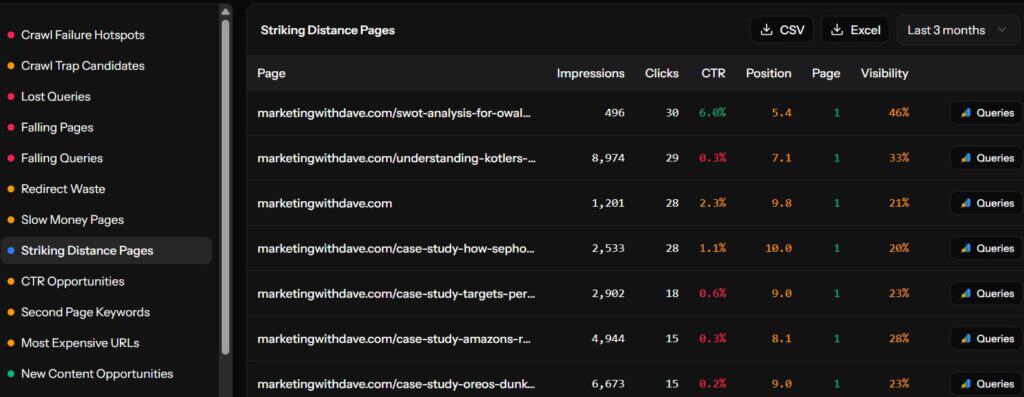Open Most Expensive URLs report
This screenshot has height=397, width=1024.
80,343
